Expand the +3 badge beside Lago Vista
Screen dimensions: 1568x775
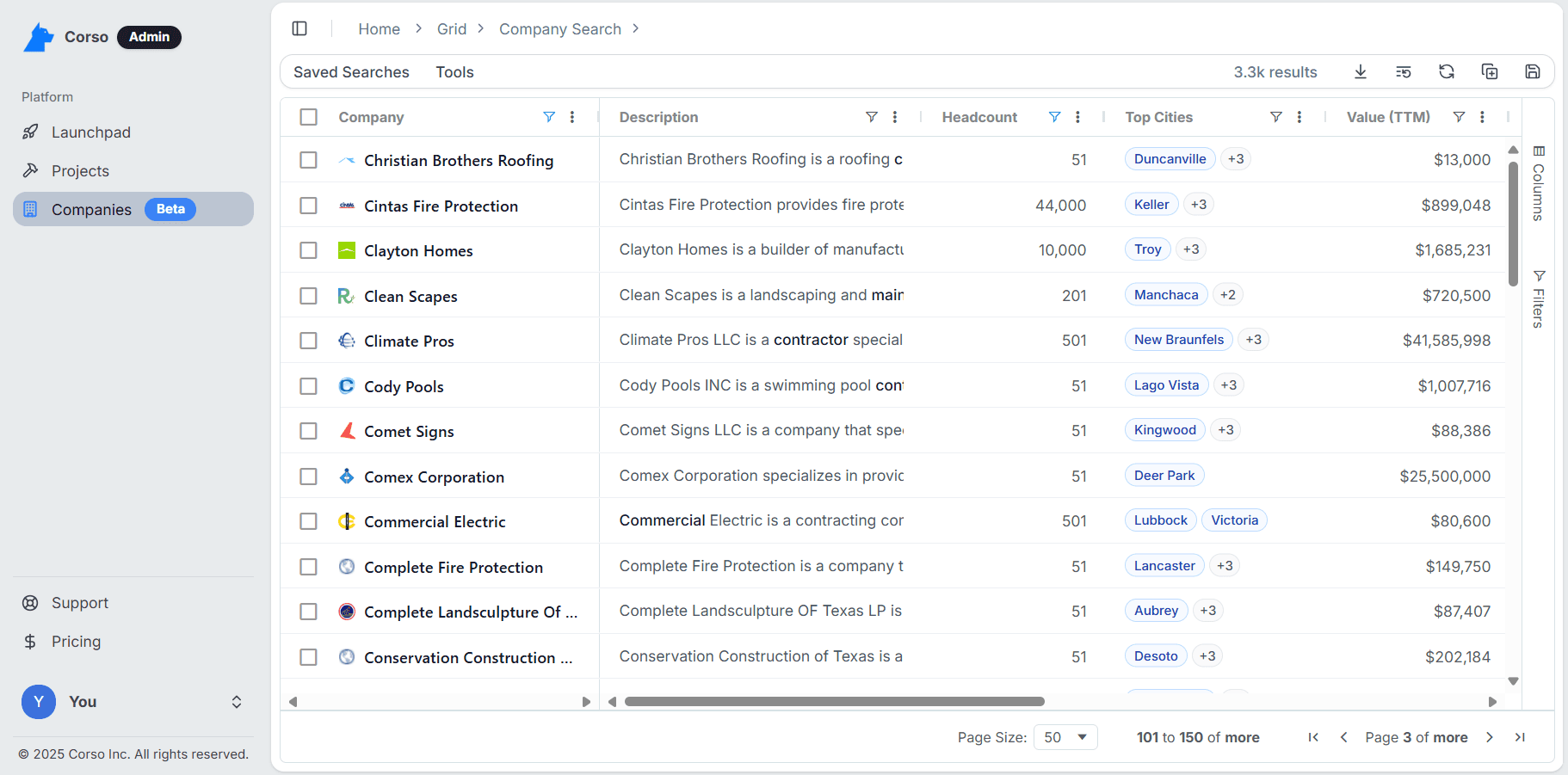(x=1229, y=385)
